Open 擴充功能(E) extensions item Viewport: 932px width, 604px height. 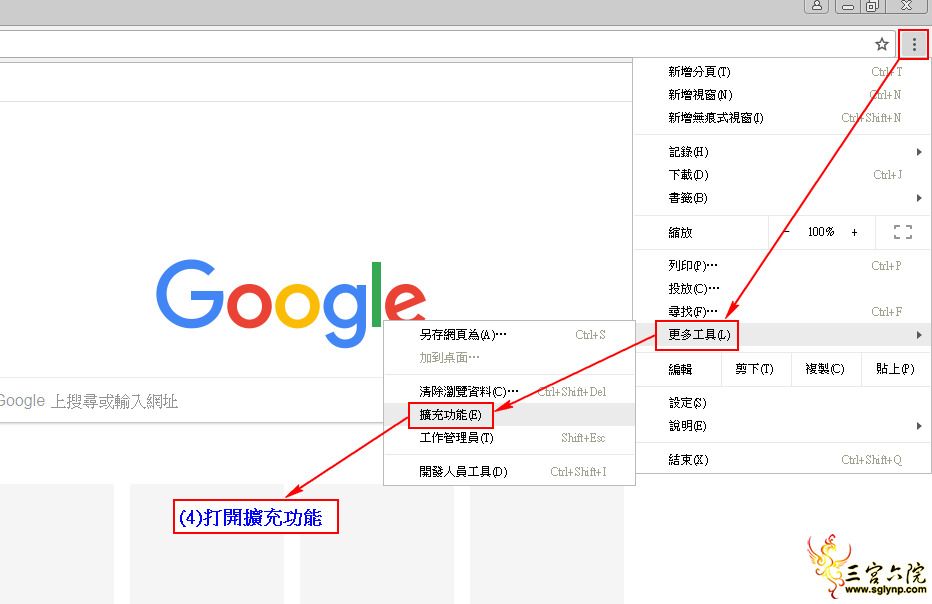point(509,414)
